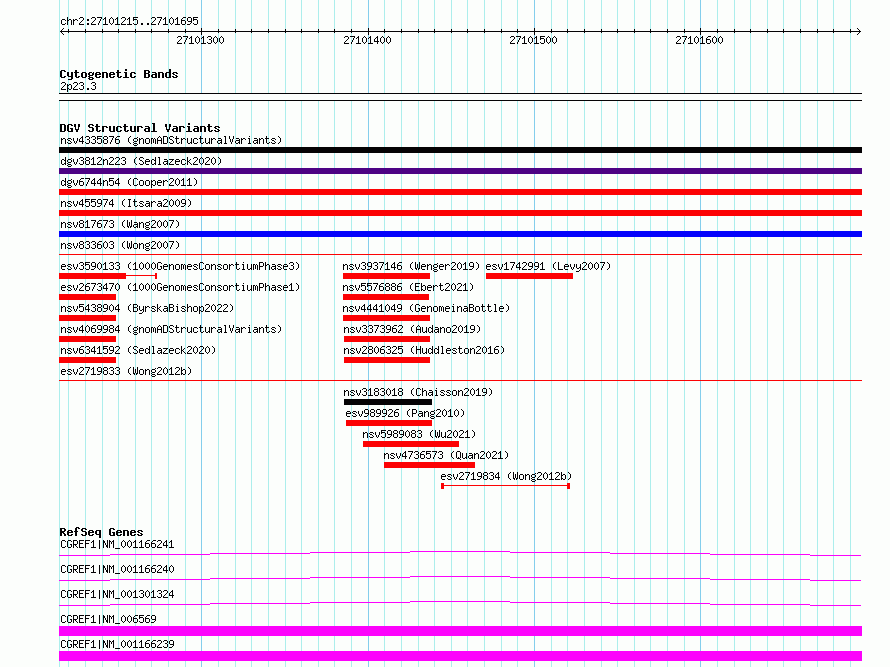Open CGREF1|NM_001166241 transcript
Image resolution: width=890 pixels, height=667 pixels.
pos(117,544)
